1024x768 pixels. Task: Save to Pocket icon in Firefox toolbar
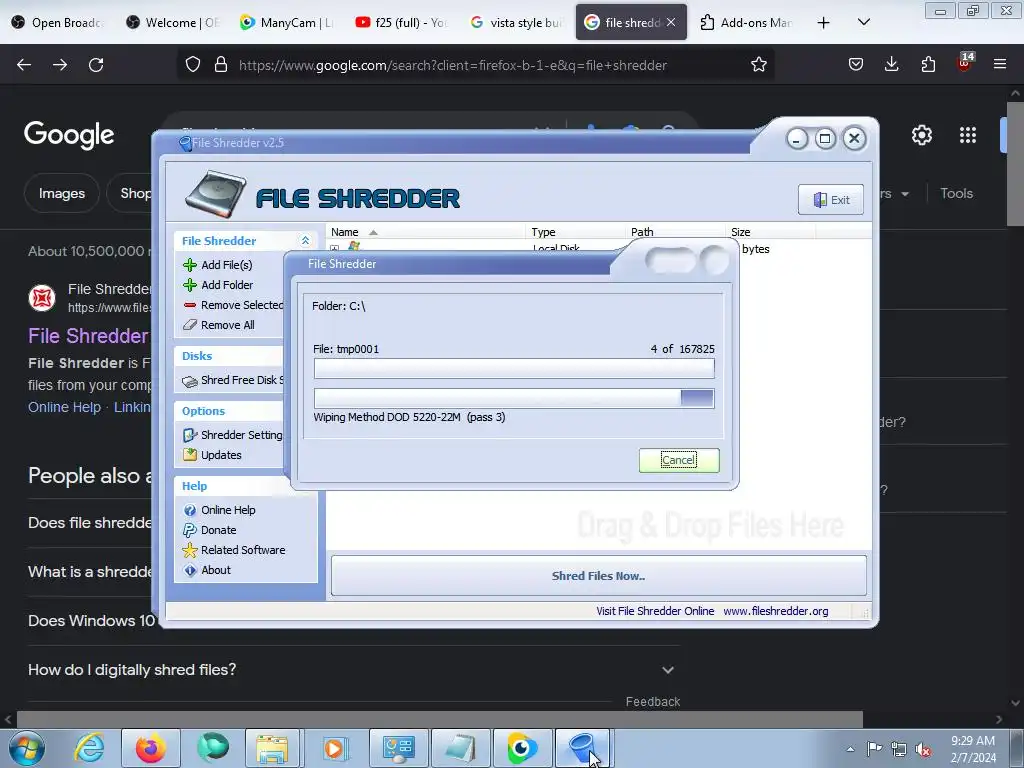point(856,64)
